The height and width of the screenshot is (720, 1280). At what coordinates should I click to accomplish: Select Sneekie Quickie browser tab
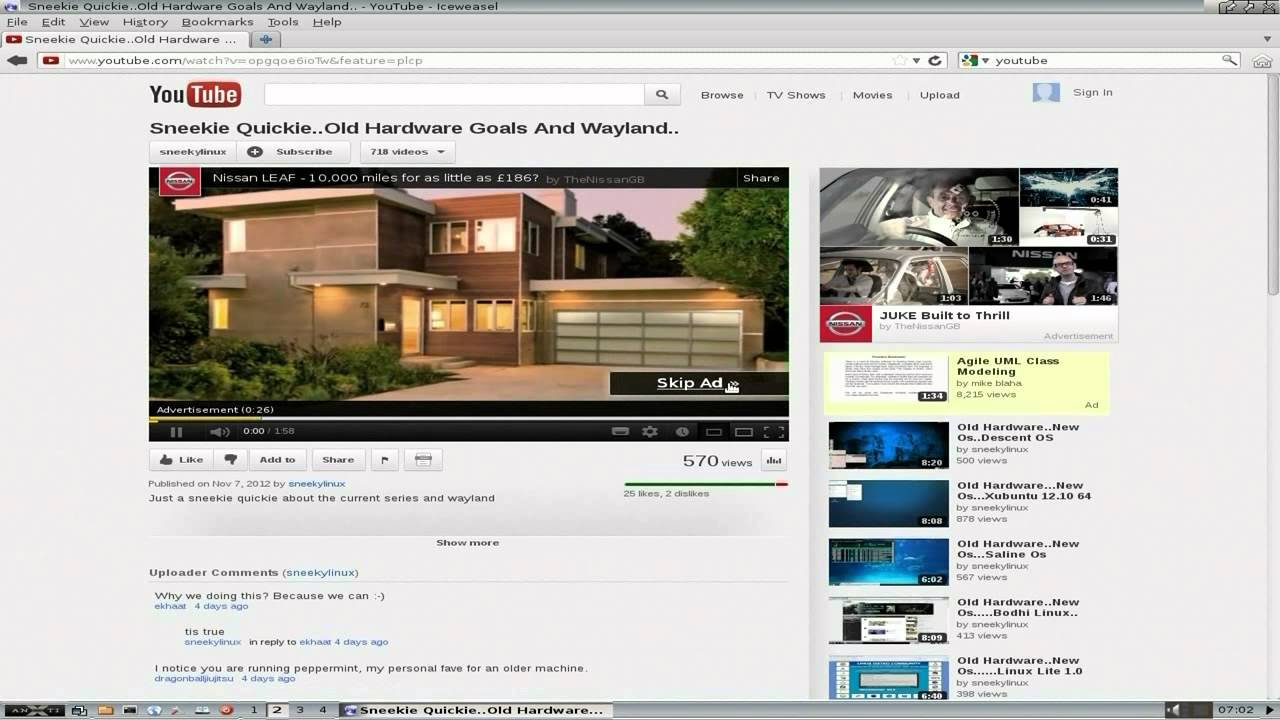click(x=123, y=39)
